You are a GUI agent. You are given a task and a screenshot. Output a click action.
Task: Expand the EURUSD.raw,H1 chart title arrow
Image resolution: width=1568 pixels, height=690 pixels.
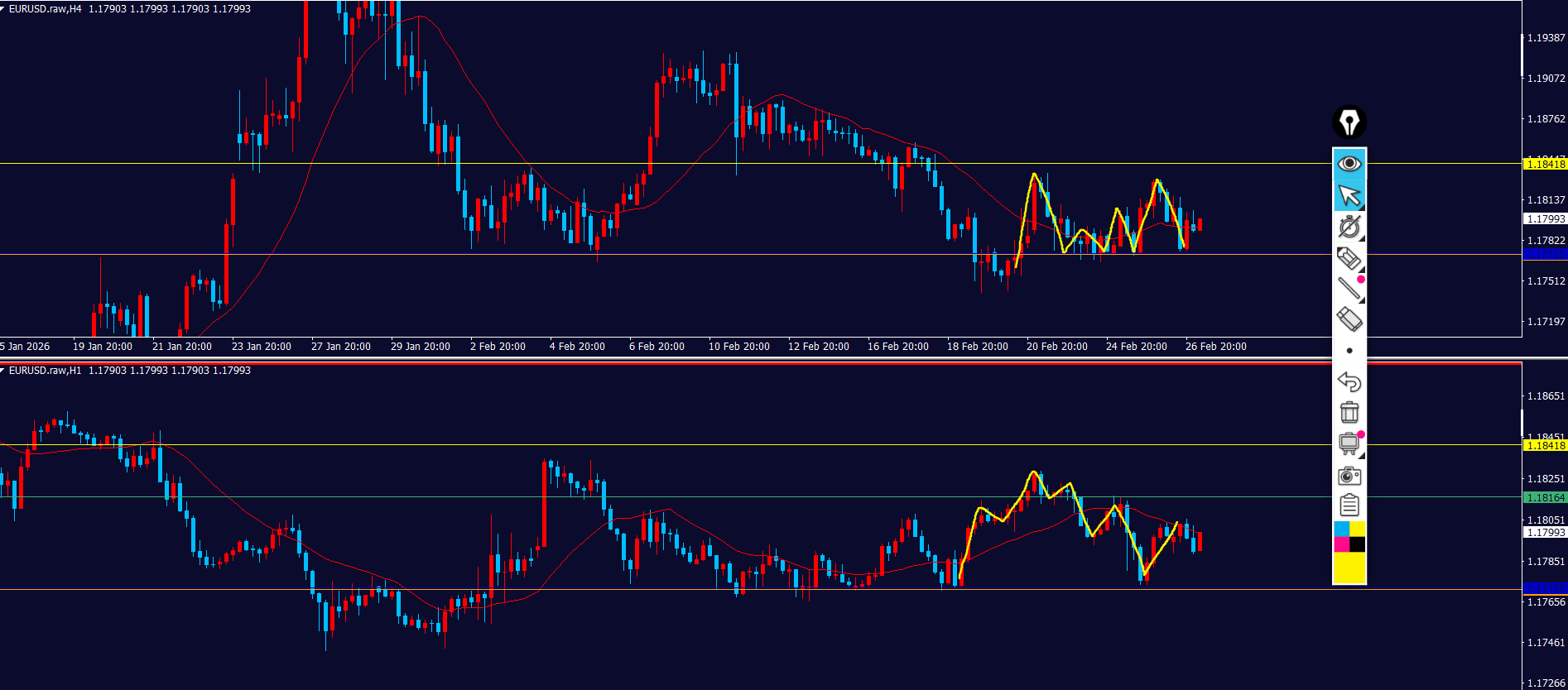pyautogui.click(x=3, y=371)
